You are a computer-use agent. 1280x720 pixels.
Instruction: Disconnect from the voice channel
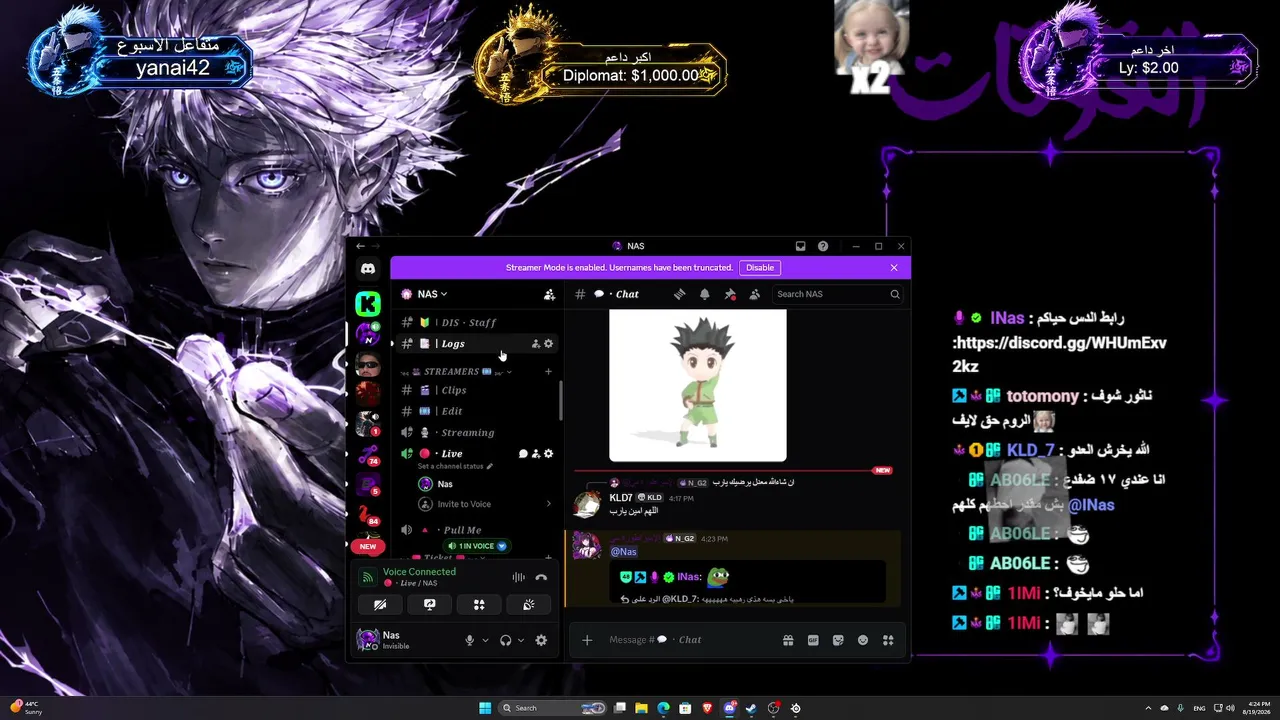point(541,577)
